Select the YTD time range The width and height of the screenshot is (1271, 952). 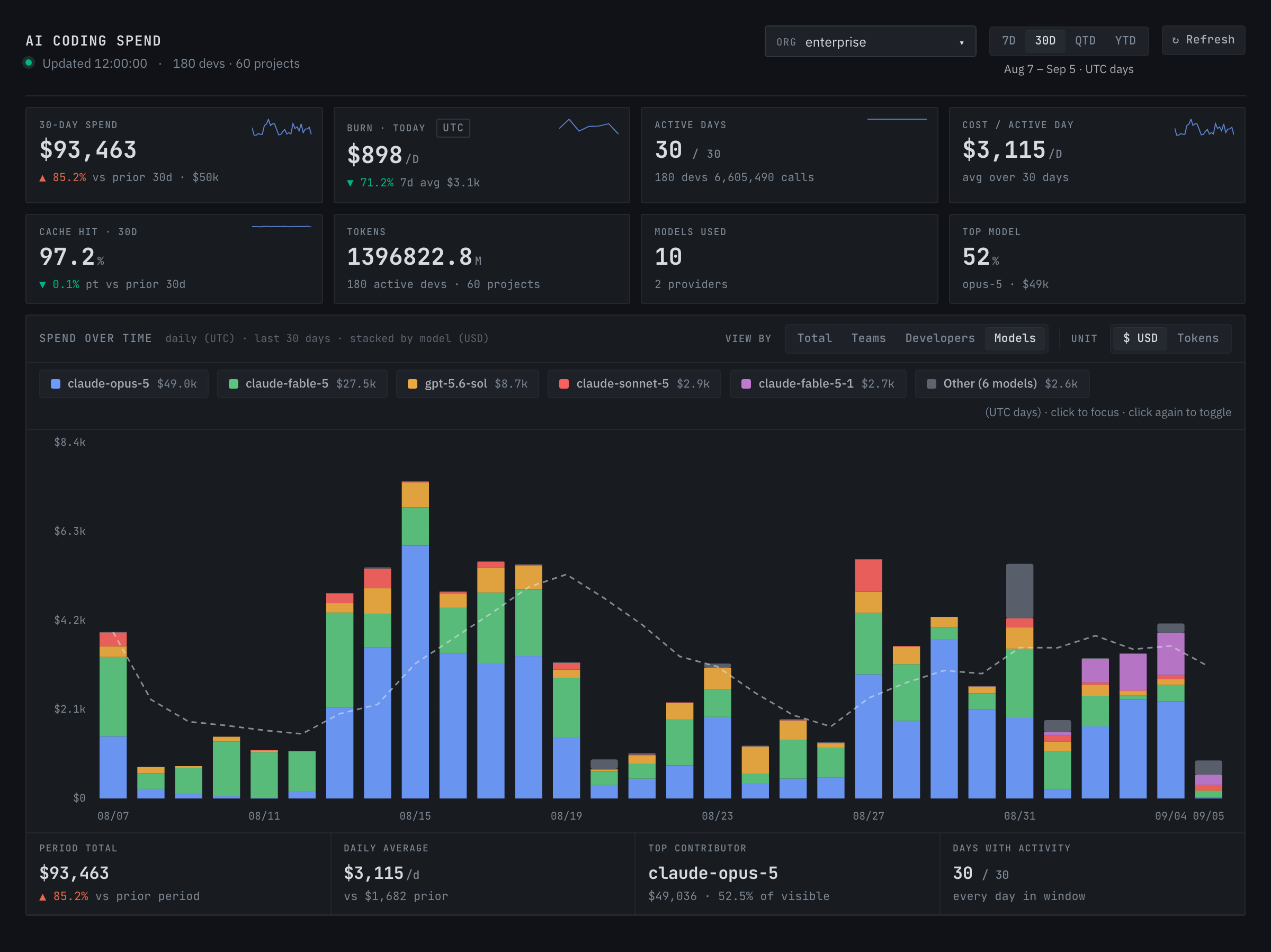point(1125,41)
